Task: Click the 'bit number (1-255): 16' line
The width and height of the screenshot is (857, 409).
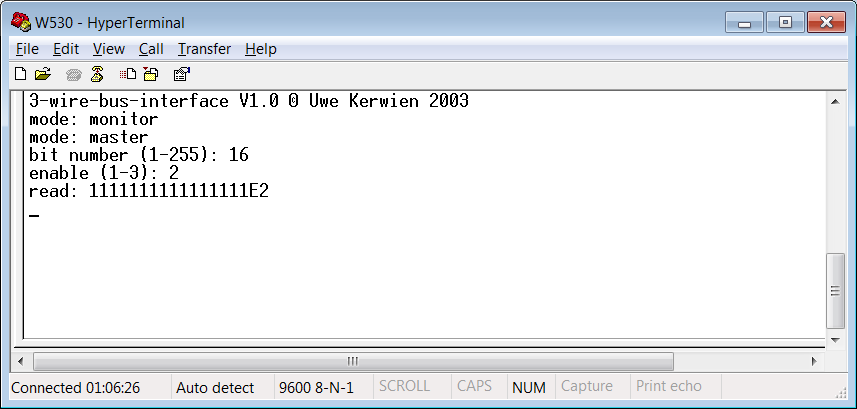Action: [x=139, y=155]
